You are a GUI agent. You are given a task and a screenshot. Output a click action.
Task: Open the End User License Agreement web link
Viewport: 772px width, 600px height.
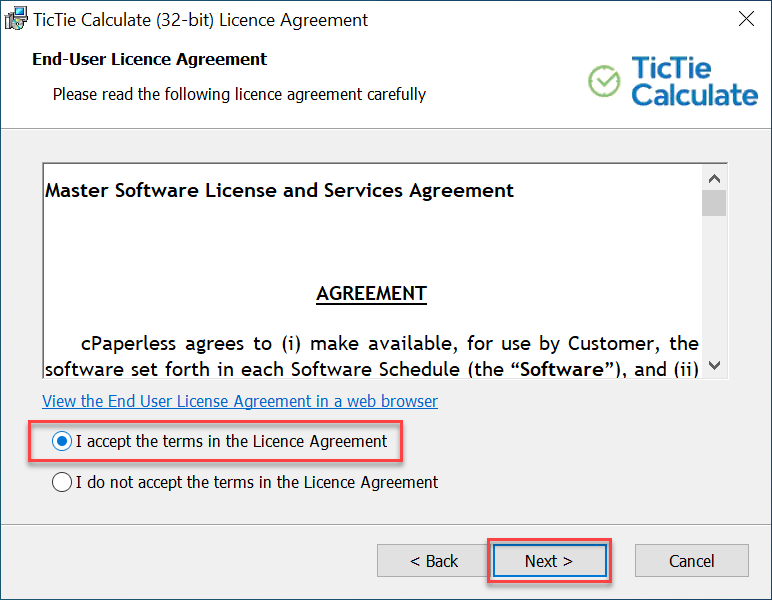pos(240,401)
